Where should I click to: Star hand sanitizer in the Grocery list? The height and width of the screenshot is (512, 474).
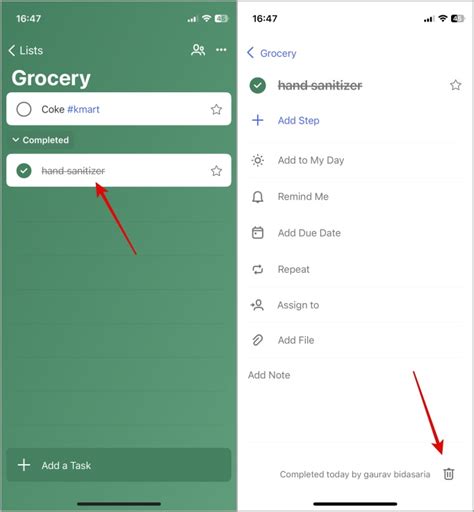[x=216, y=171]
